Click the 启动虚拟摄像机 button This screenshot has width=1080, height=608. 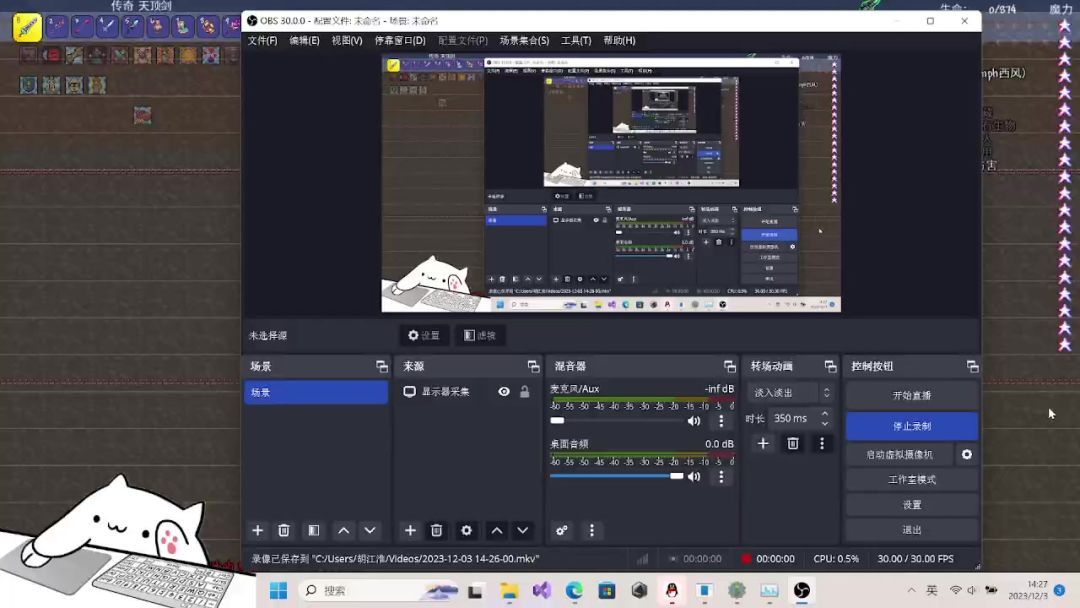pyautogui.click(x=900, y=454)
